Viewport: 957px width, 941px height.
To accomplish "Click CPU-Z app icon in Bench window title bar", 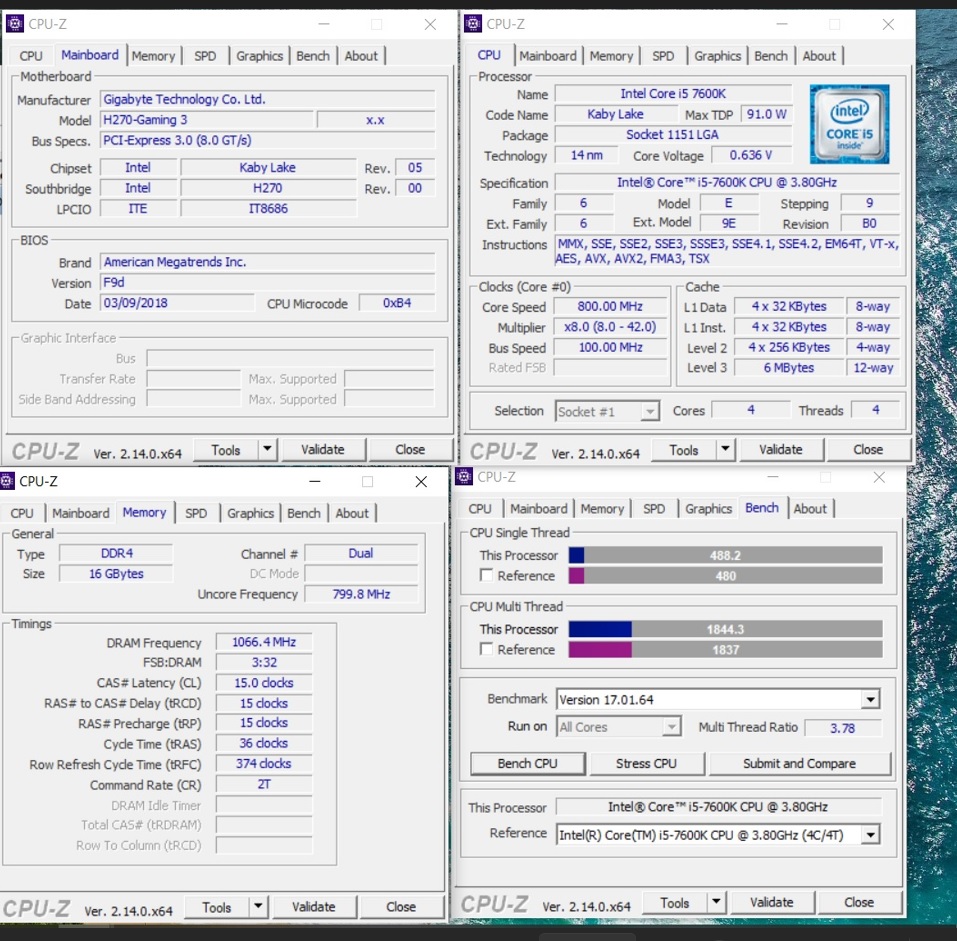I will click(465, 477).
